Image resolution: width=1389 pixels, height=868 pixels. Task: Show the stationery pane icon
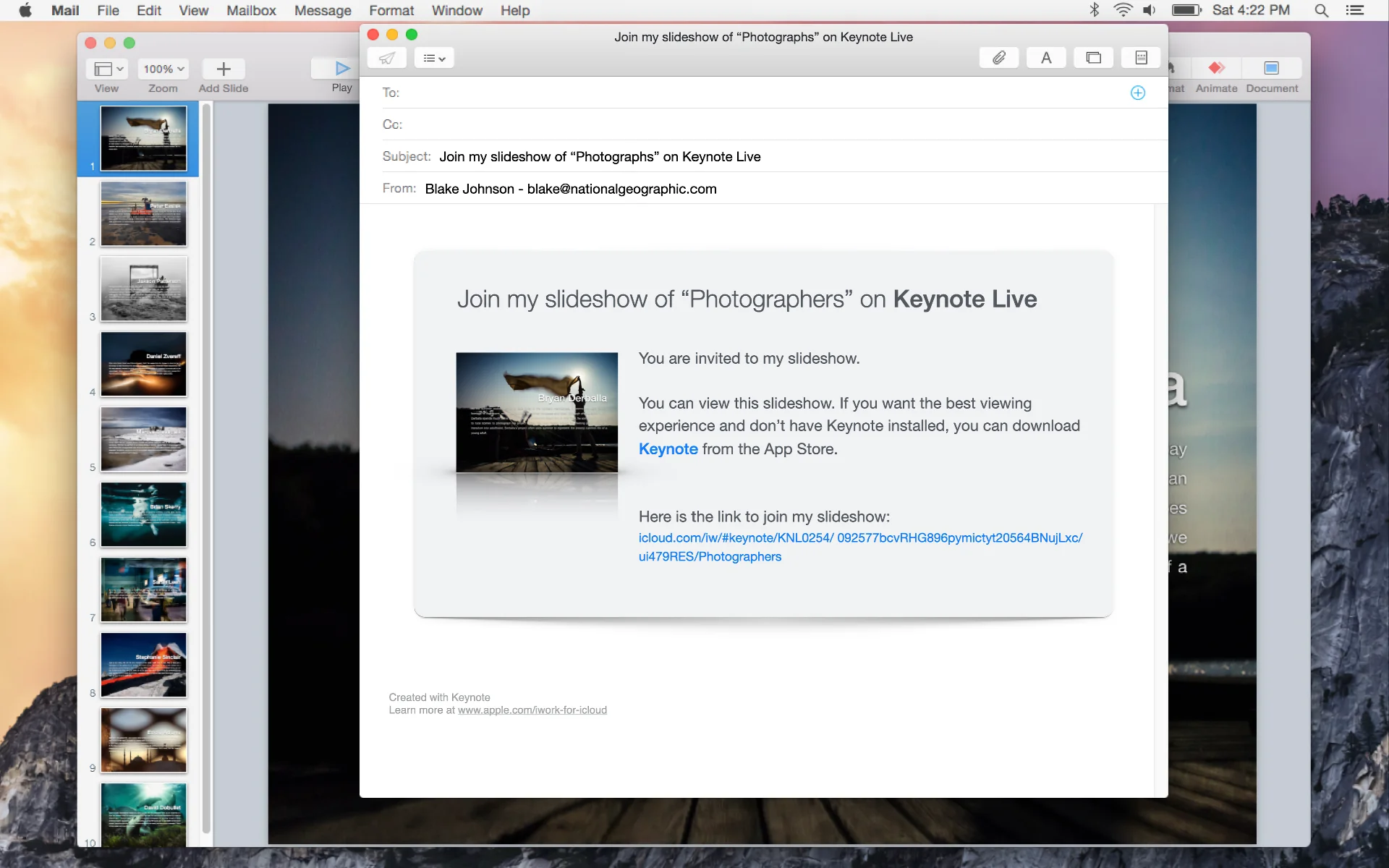pos(1141,58)
